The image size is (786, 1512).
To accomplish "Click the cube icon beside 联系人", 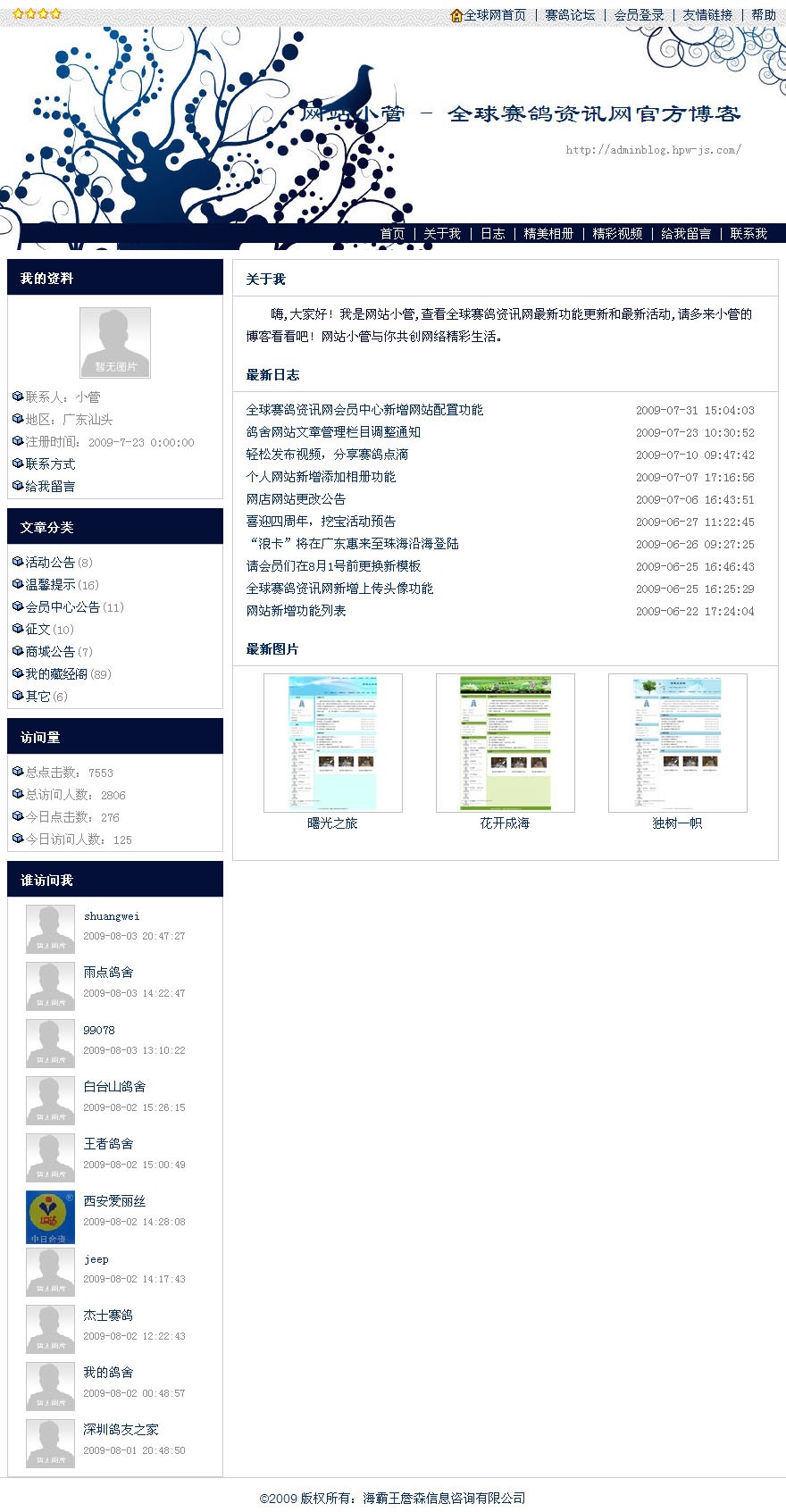I will [18, 397].
